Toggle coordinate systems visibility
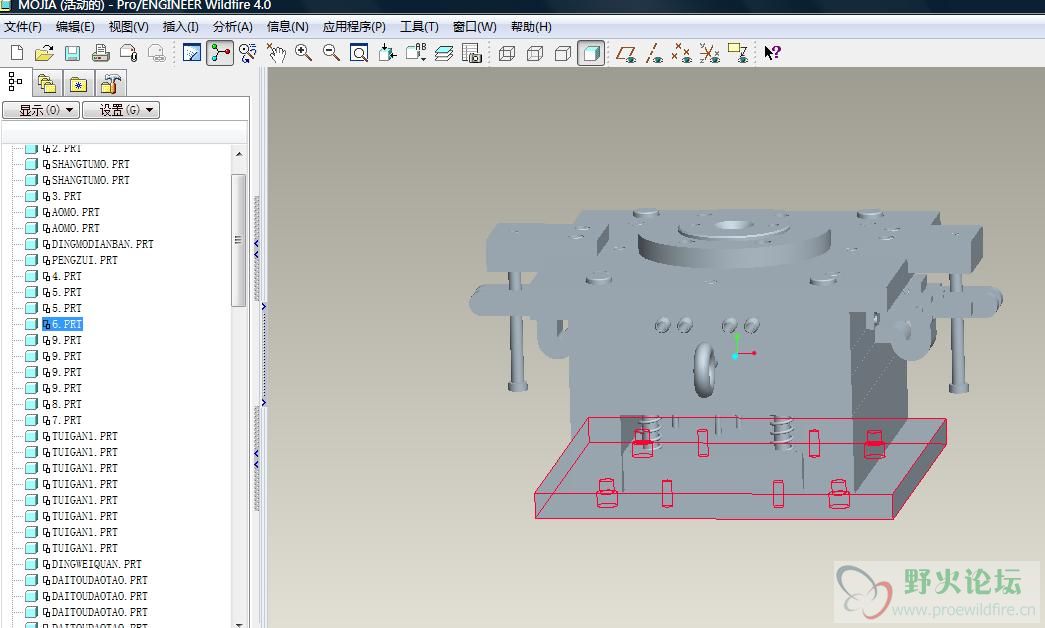The width and height of the screenshot is (1045, 628). click(x=710, y=53)
